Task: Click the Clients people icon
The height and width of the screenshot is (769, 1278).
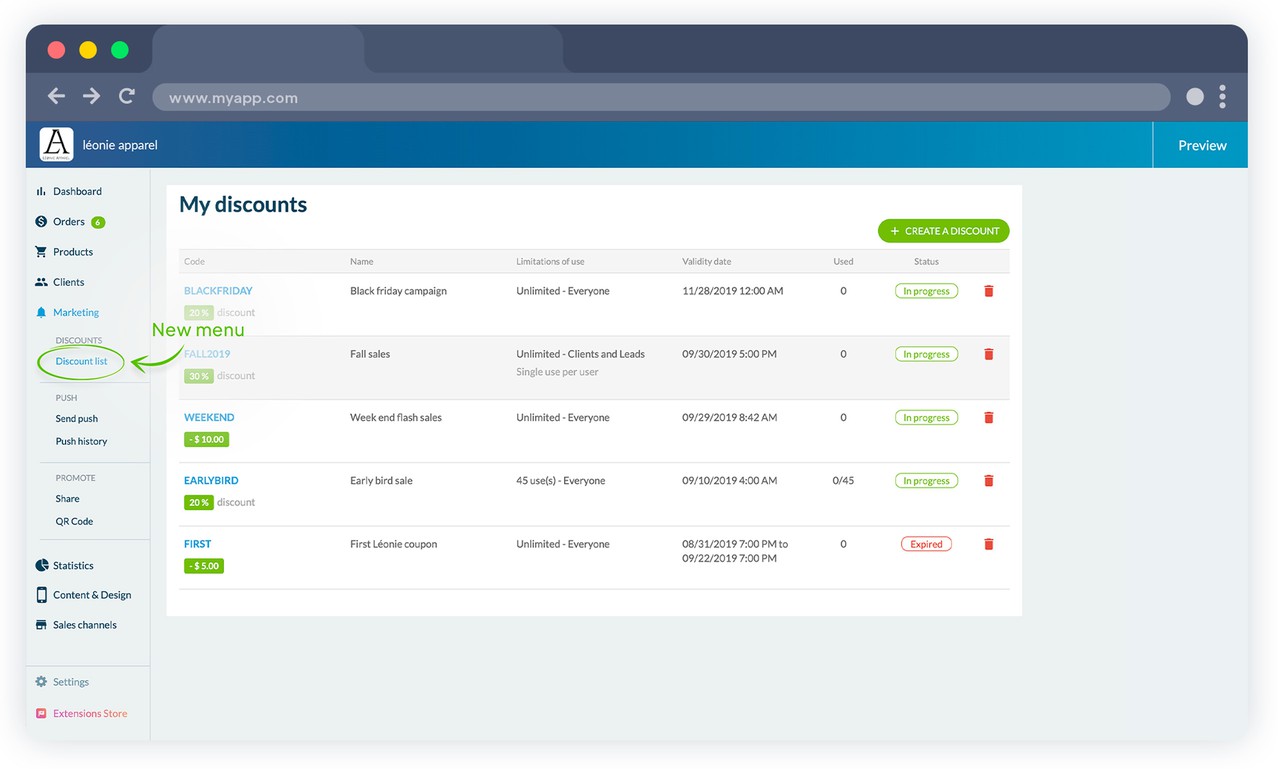Action: coord(41,282)
